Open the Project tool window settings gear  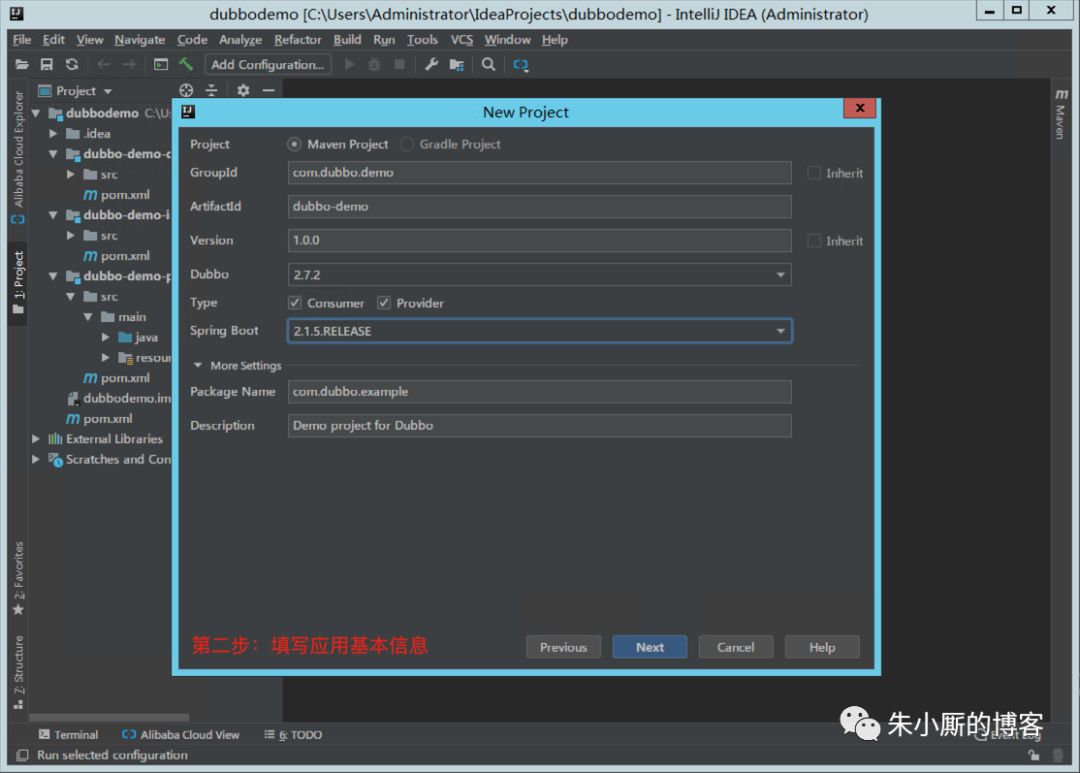click(243, 90)
